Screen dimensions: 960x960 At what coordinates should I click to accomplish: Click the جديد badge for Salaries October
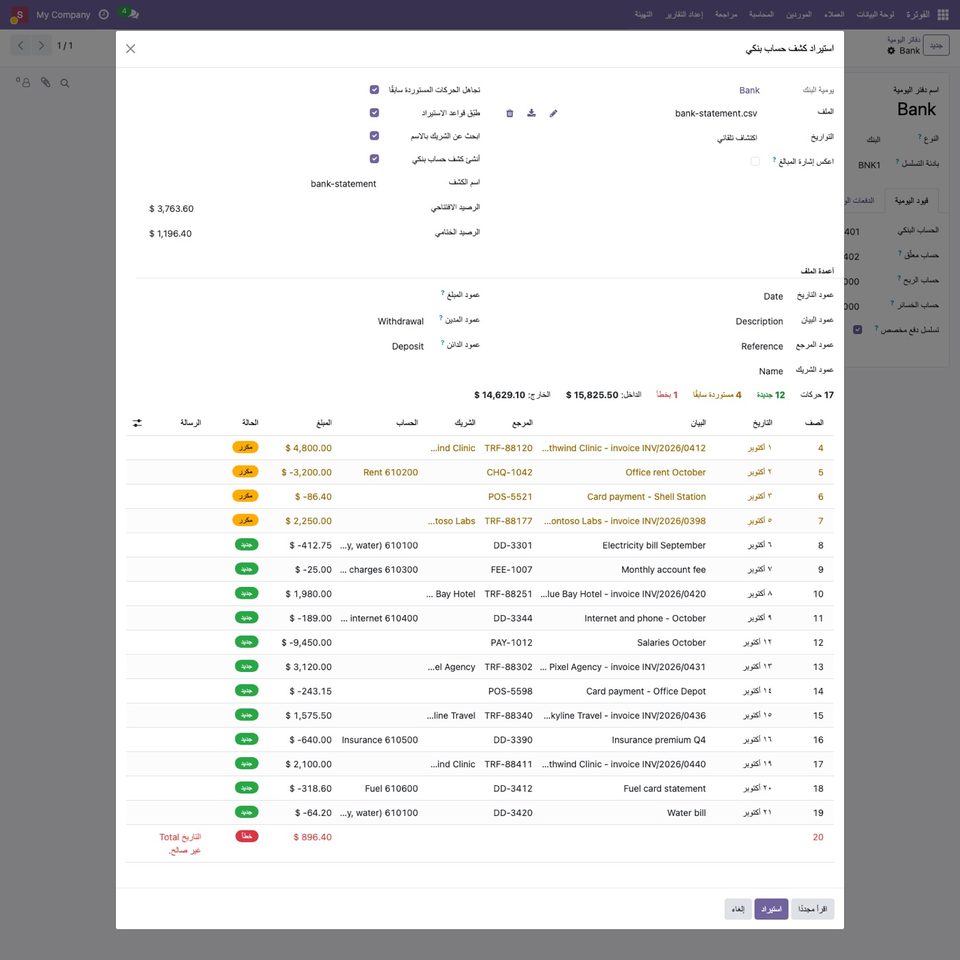pos(247,642)
